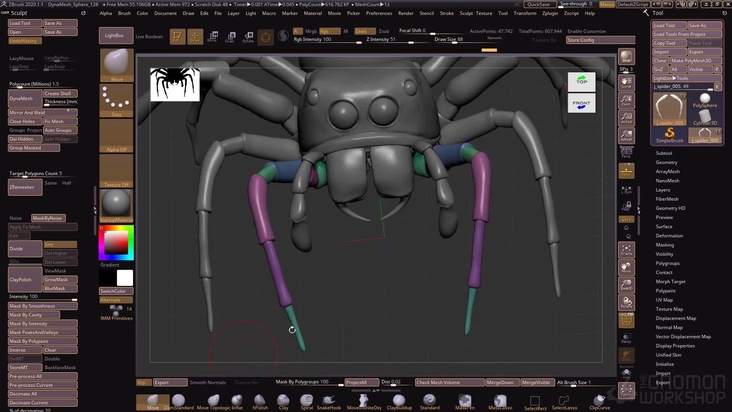Screen dimensions: 732x412
Task: Pick a color in the color picker square
Action: coord(116,243)
